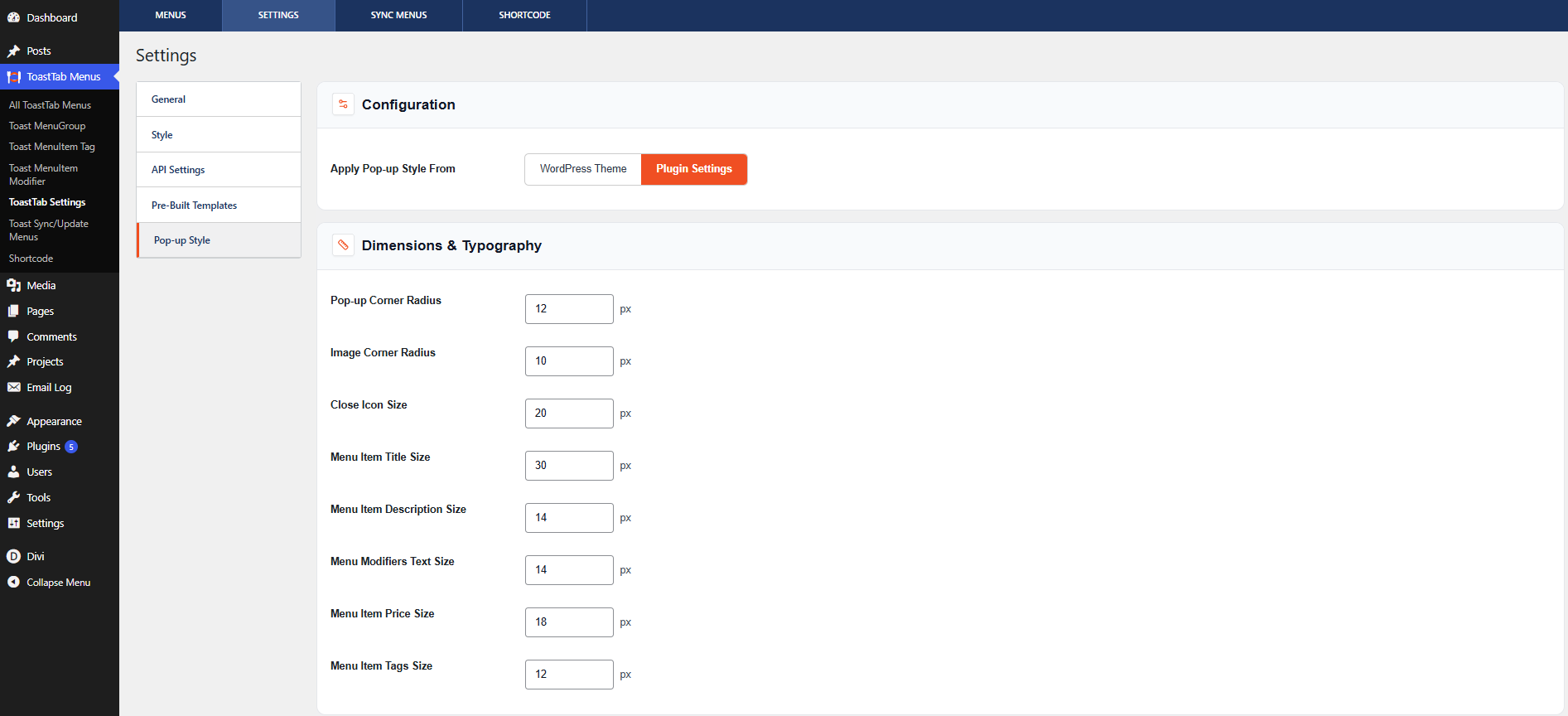
Task: Open the Appearance menu item
Action: coord(60,421)
